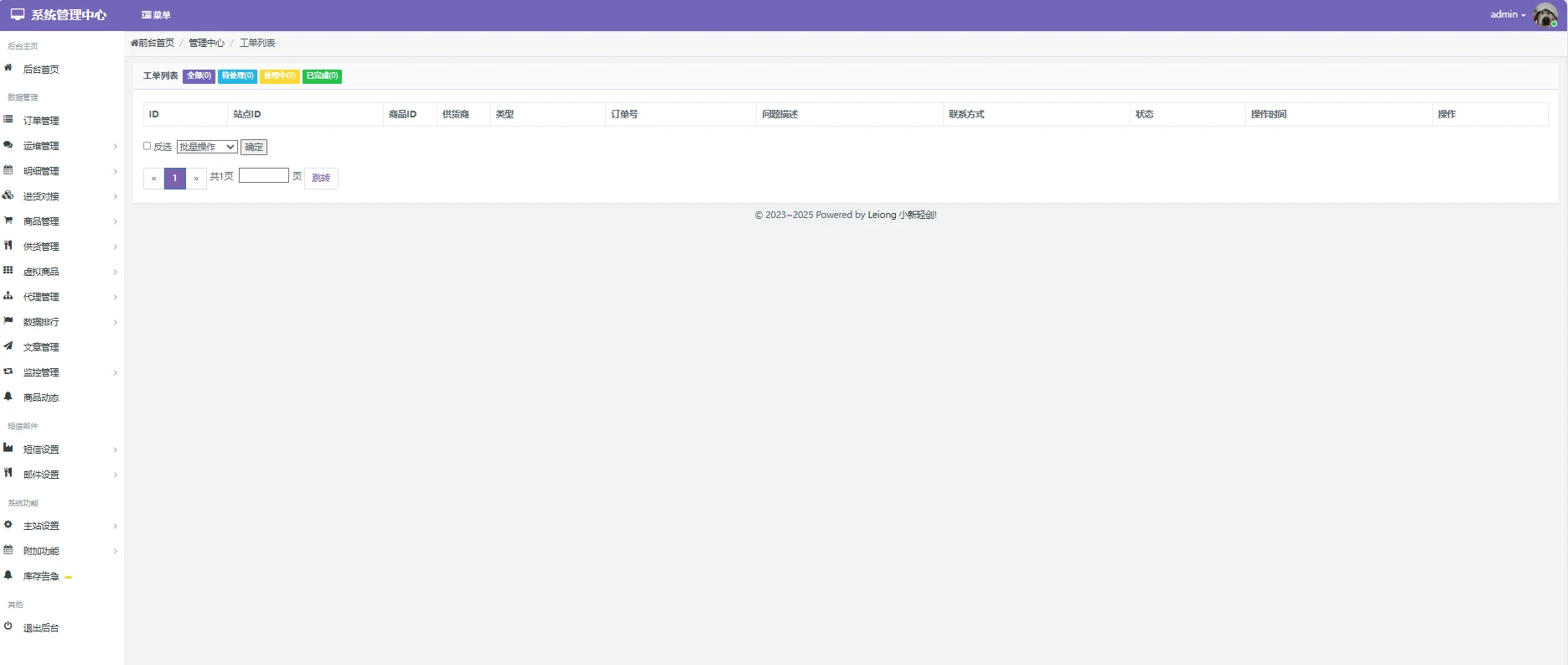The width and height of the screenshot is (1568, 665).
Task: Click the paper plane icon for 文章管理
Action: coord(8,346)
